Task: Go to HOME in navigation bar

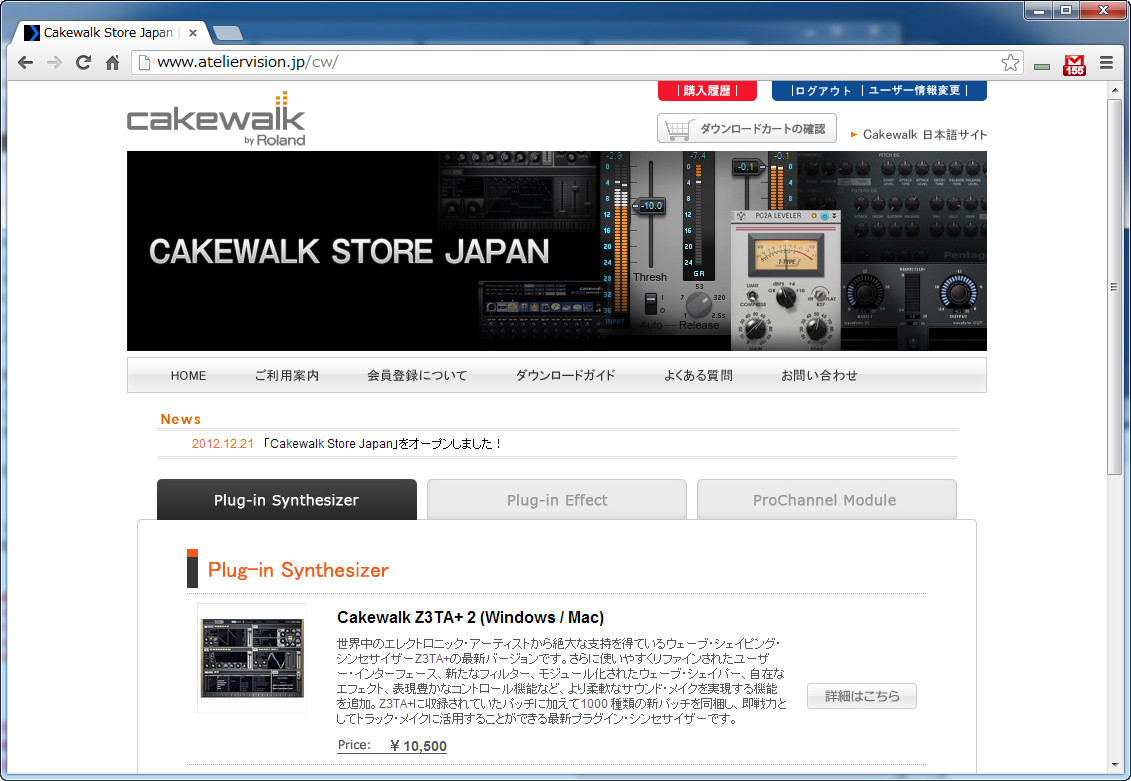Action: pos(188,376)
